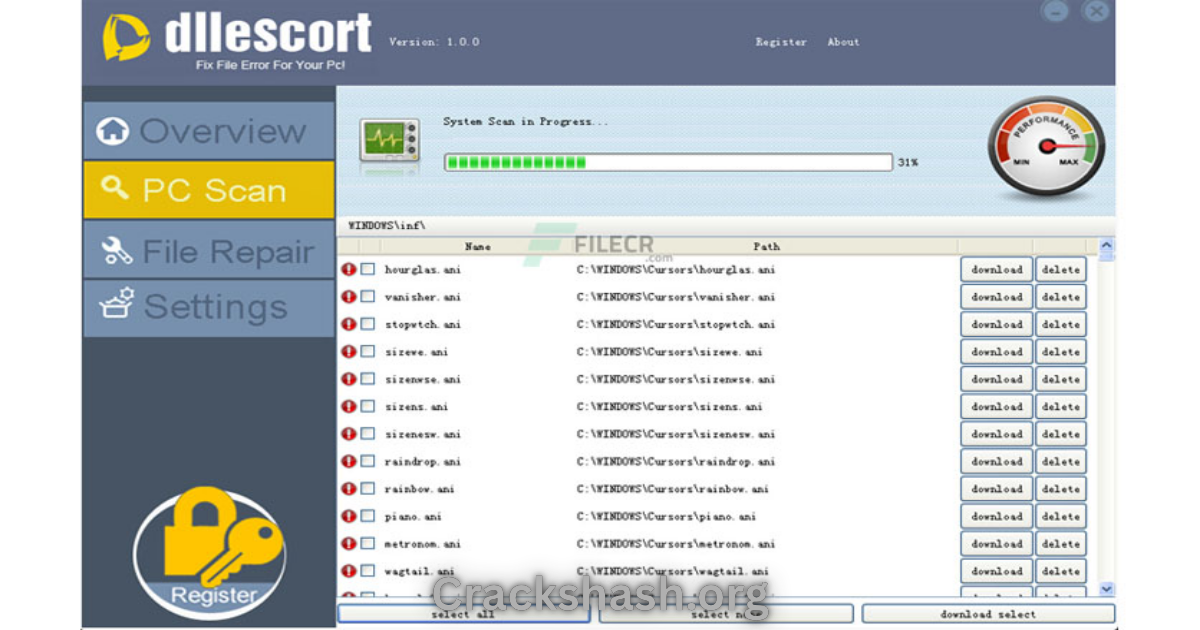Screen dimensions: 1200x630
Task: Delete the hourglas.ani entry
Action: (1061, 269)
